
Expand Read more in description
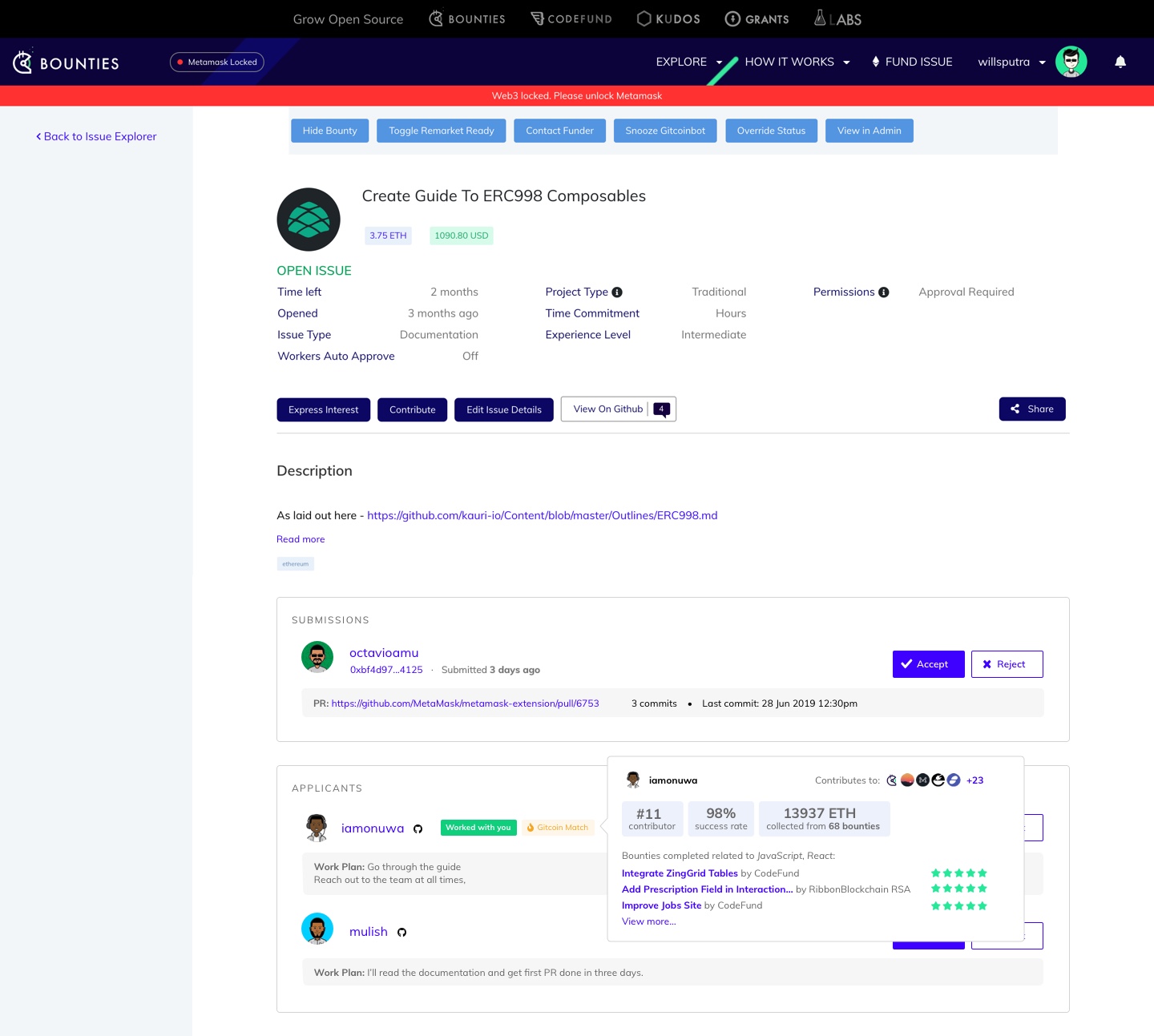point(301,539)
